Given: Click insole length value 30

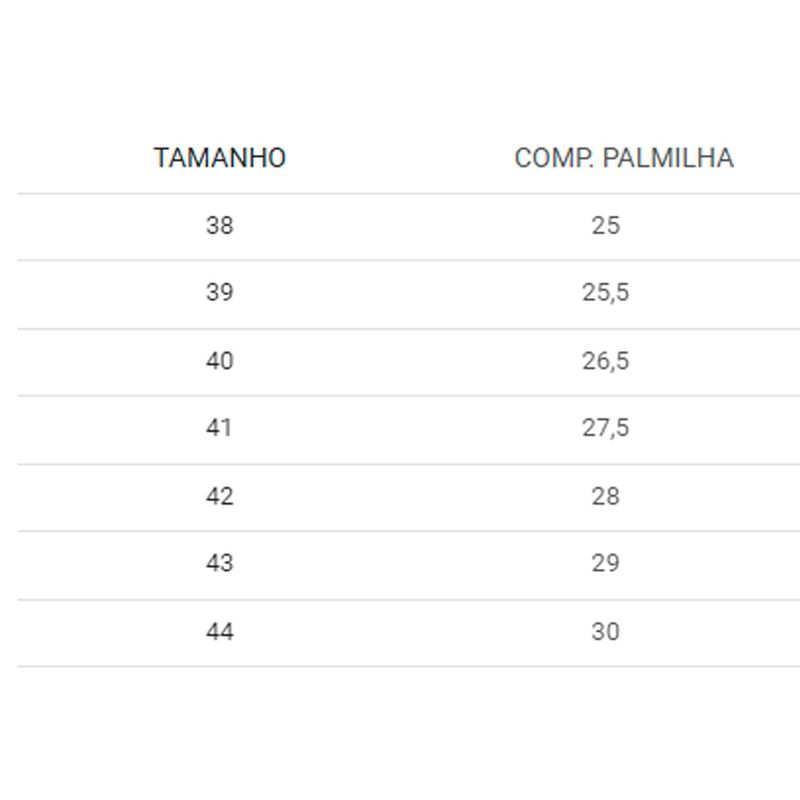Looking at the screenshot, I should click(x=606, y=632).
